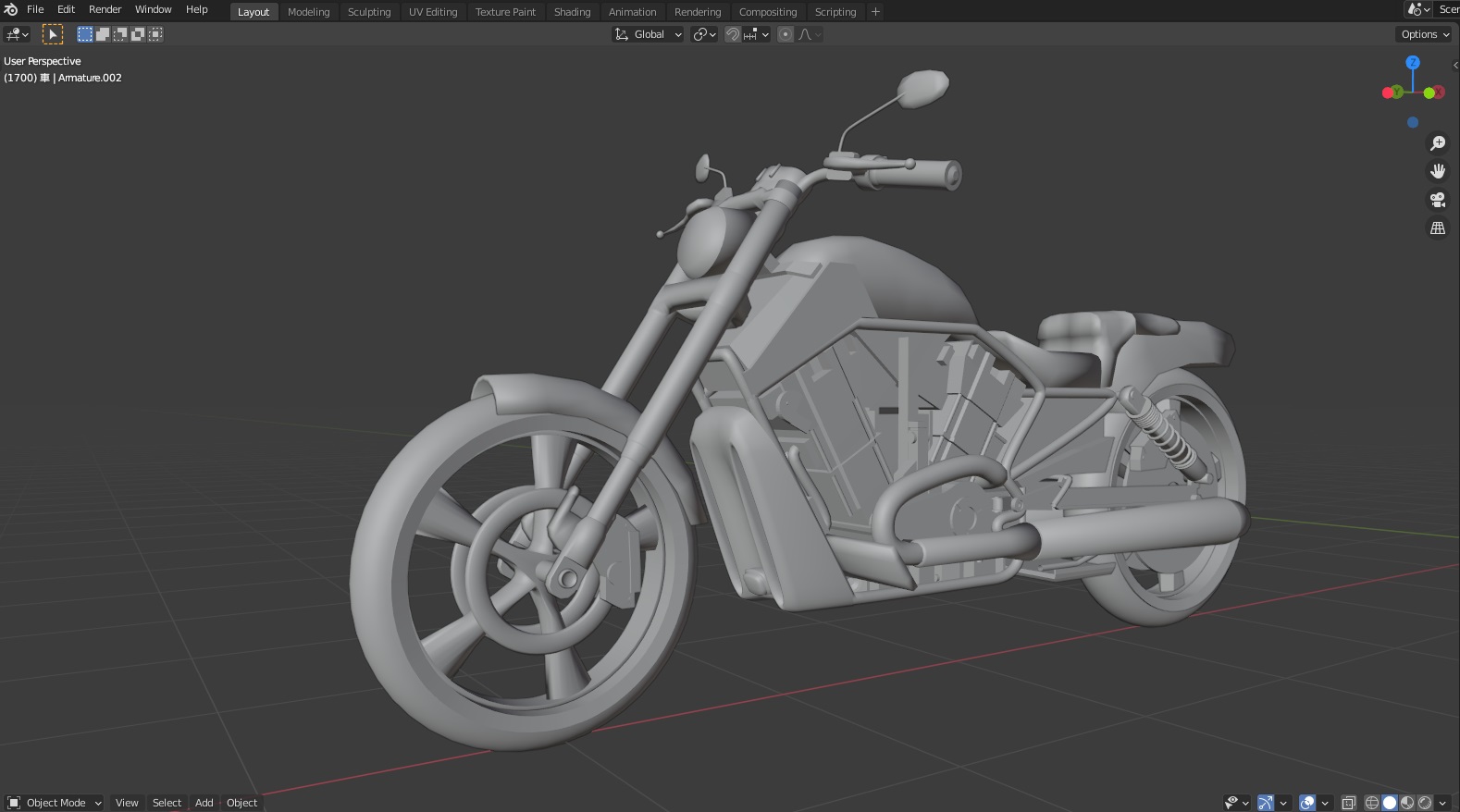1460x812 pixels.
Task: Click the zoom magnifier icon in viewport
Action: [x=1438, y=143]
